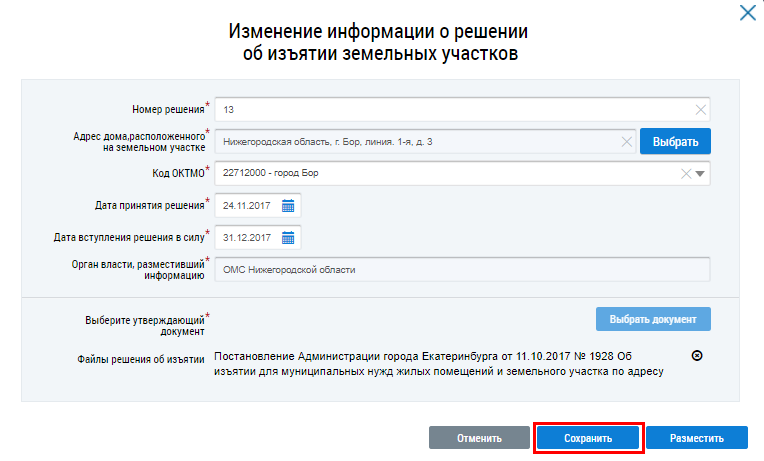Click the Отменить button

point(479,438)
